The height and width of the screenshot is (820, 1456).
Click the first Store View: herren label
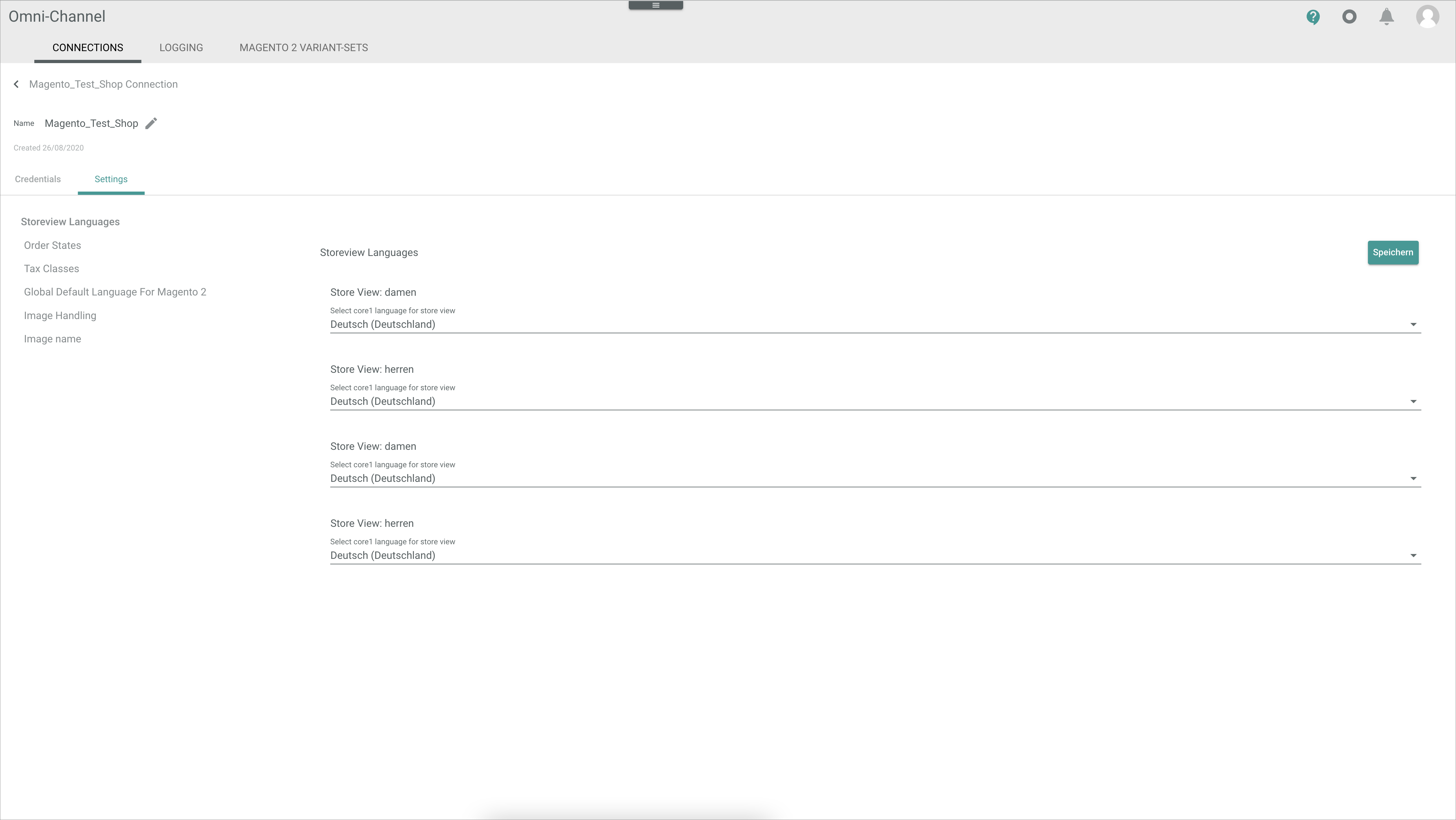(x=372, y=369)
